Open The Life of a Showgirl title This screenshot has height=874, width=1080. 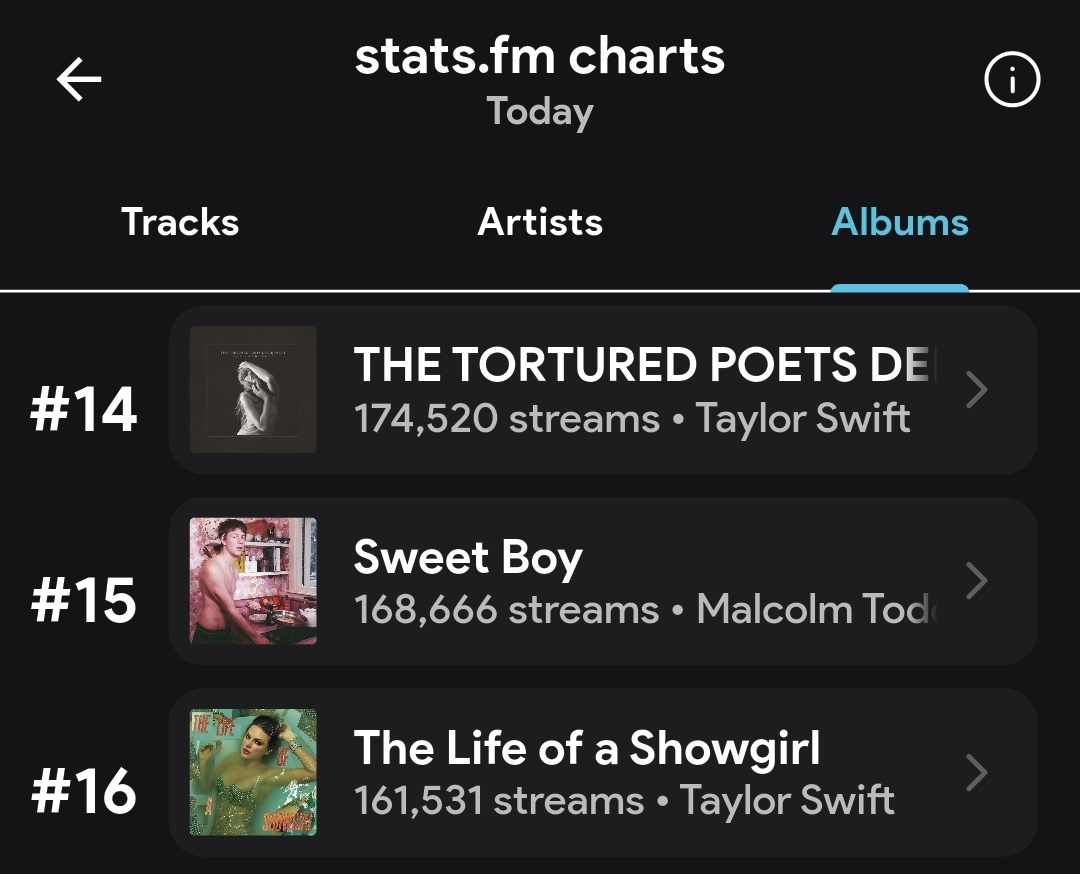[x=587, y=748]
